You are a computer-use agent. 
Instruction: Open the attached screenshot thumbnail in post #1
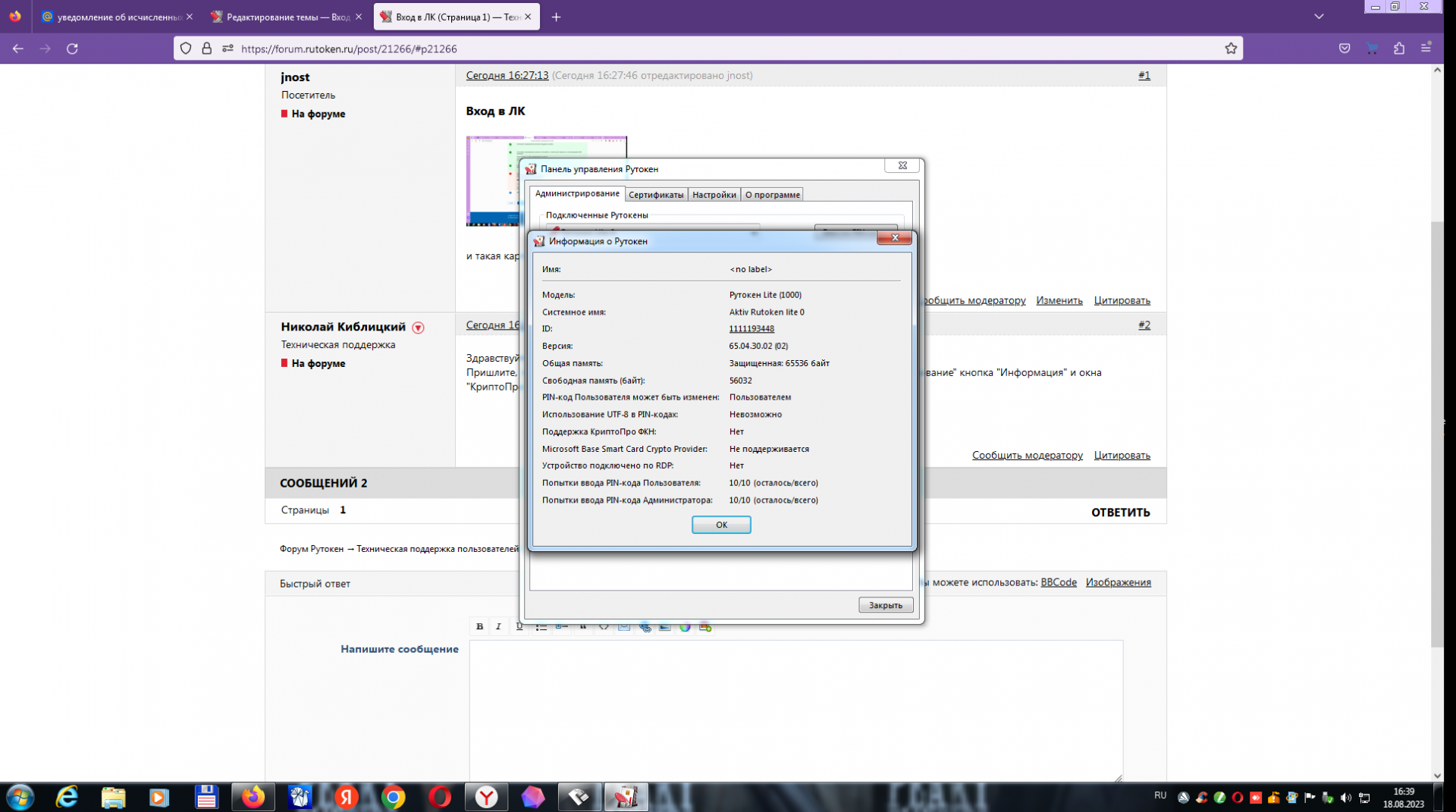493,181
